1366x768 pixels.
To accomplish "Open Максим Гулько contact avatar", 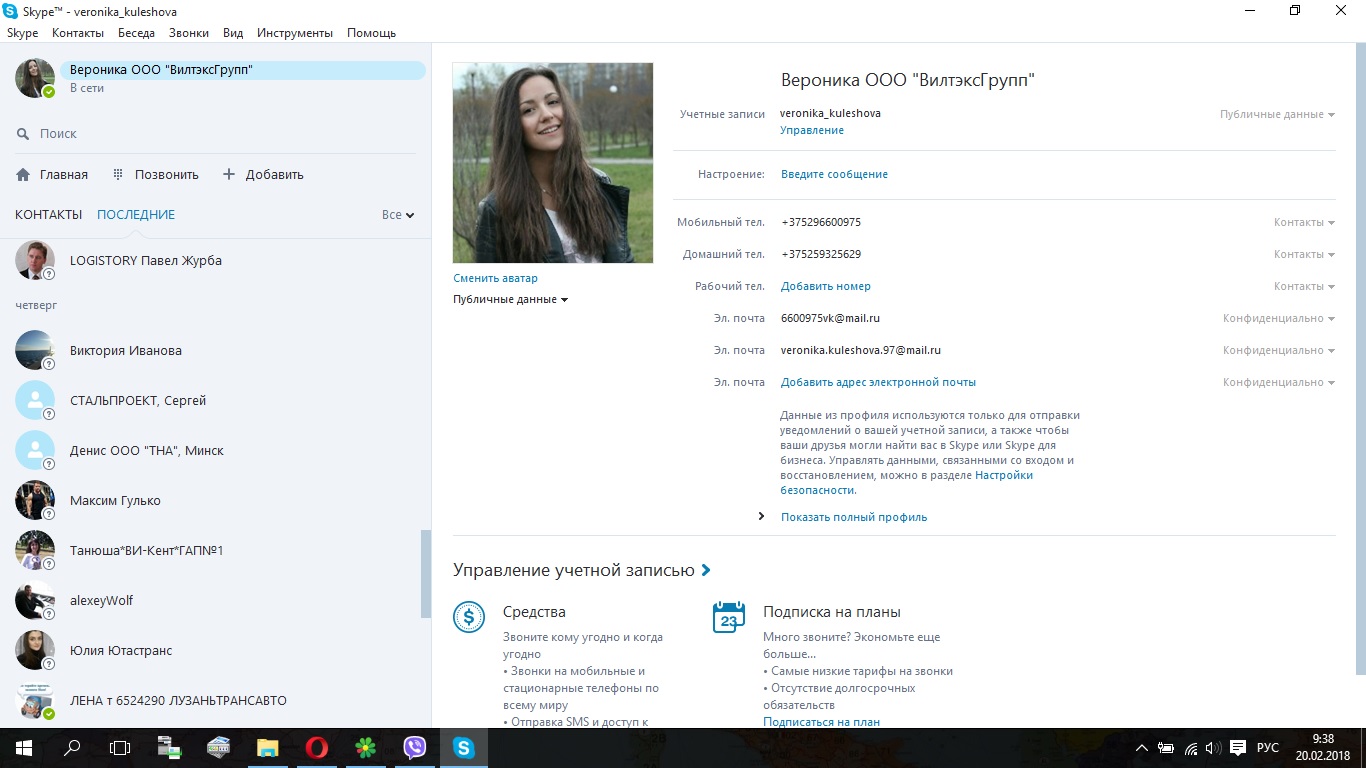I will tap(35, 500).
